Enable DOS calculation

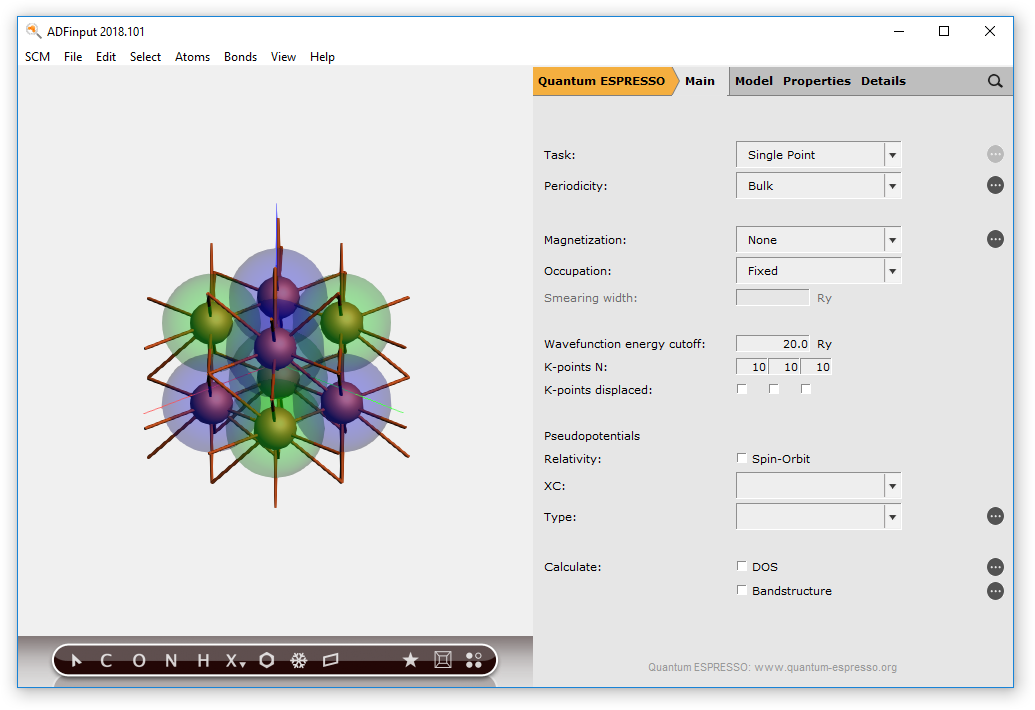741,566
